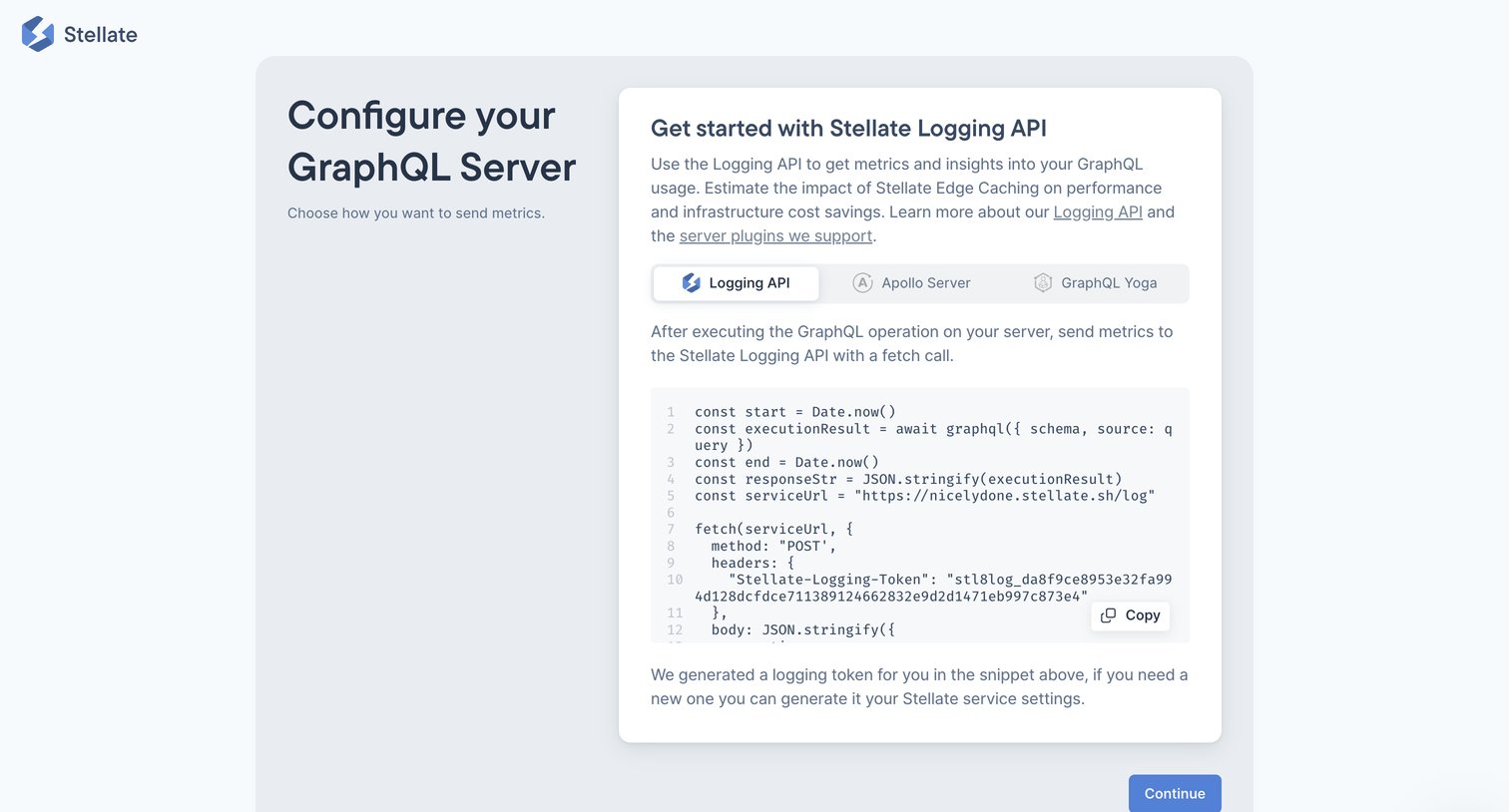Click code line starting "const executionResult = await"

(933, 437)
